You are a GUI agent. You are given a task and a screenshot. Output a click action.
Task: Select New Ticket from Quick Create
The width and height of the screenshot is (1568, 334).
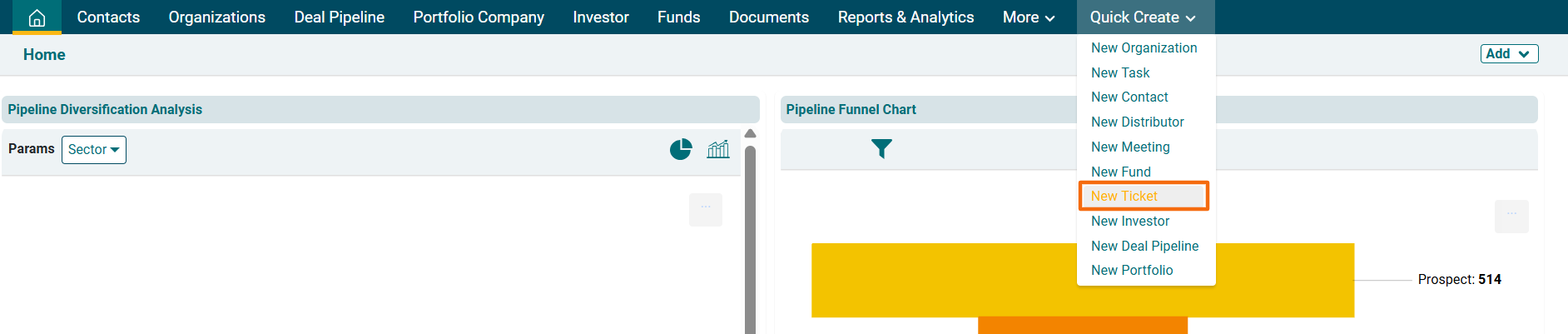coord(1124,197)
